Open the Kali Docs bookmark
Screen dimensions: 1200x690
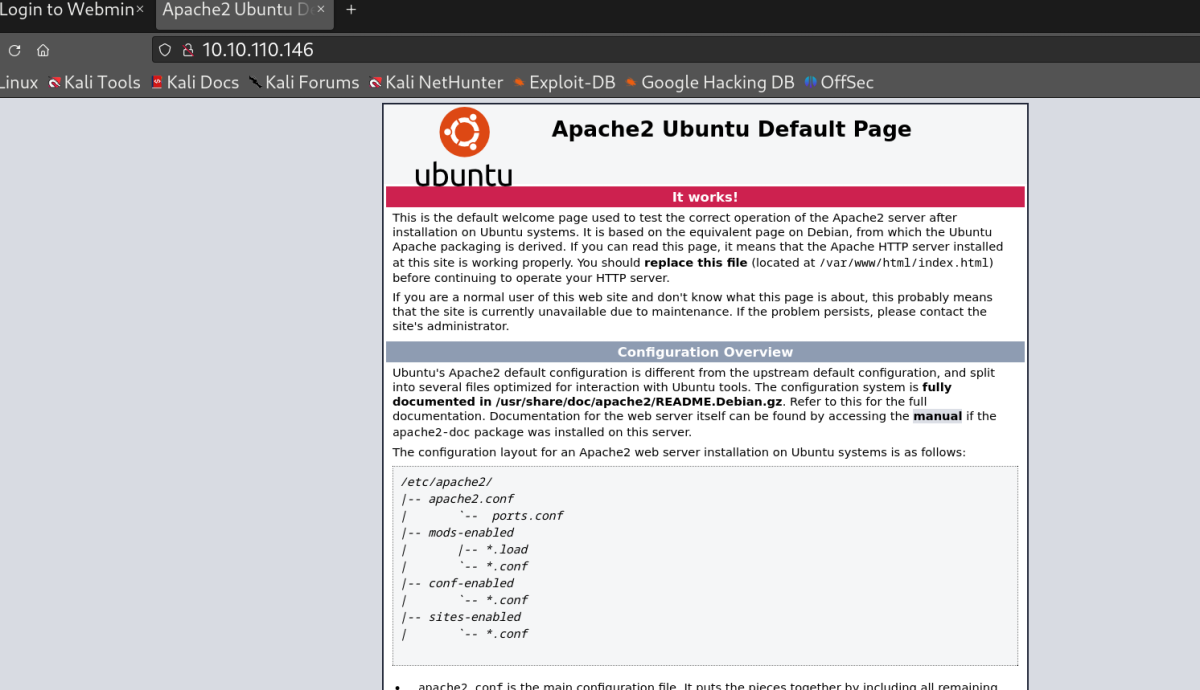195,83
